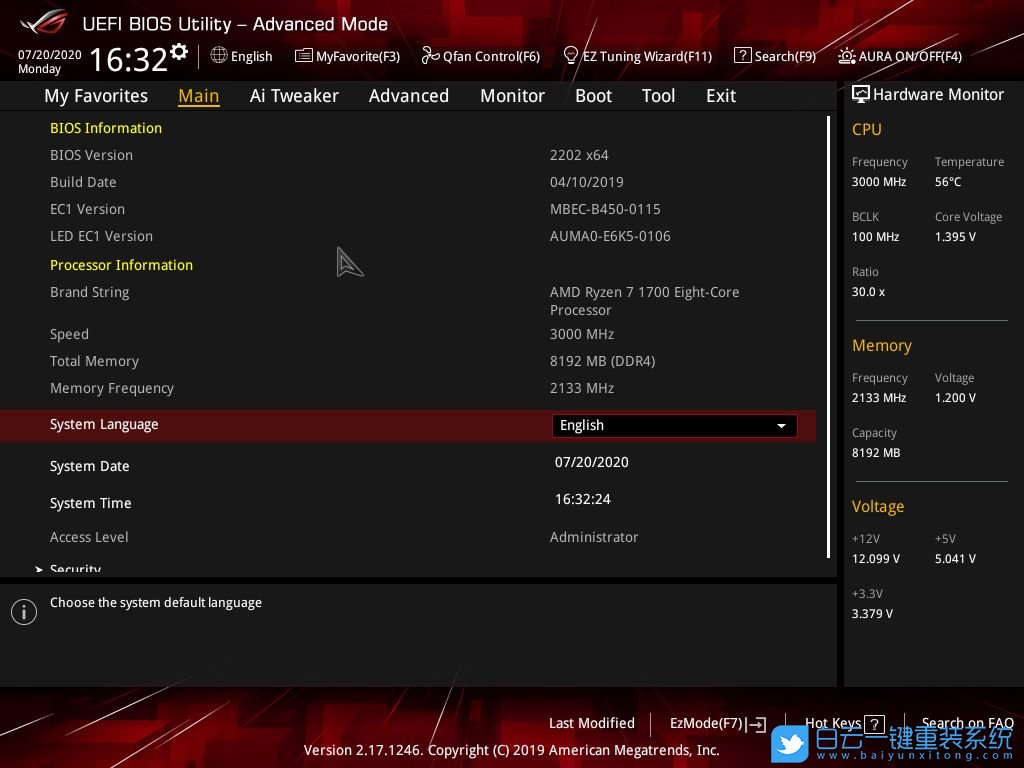The width and height of the screenshot is (1024, 768).
Task: Click Last Modified button
Action: (x=591, y=723)
